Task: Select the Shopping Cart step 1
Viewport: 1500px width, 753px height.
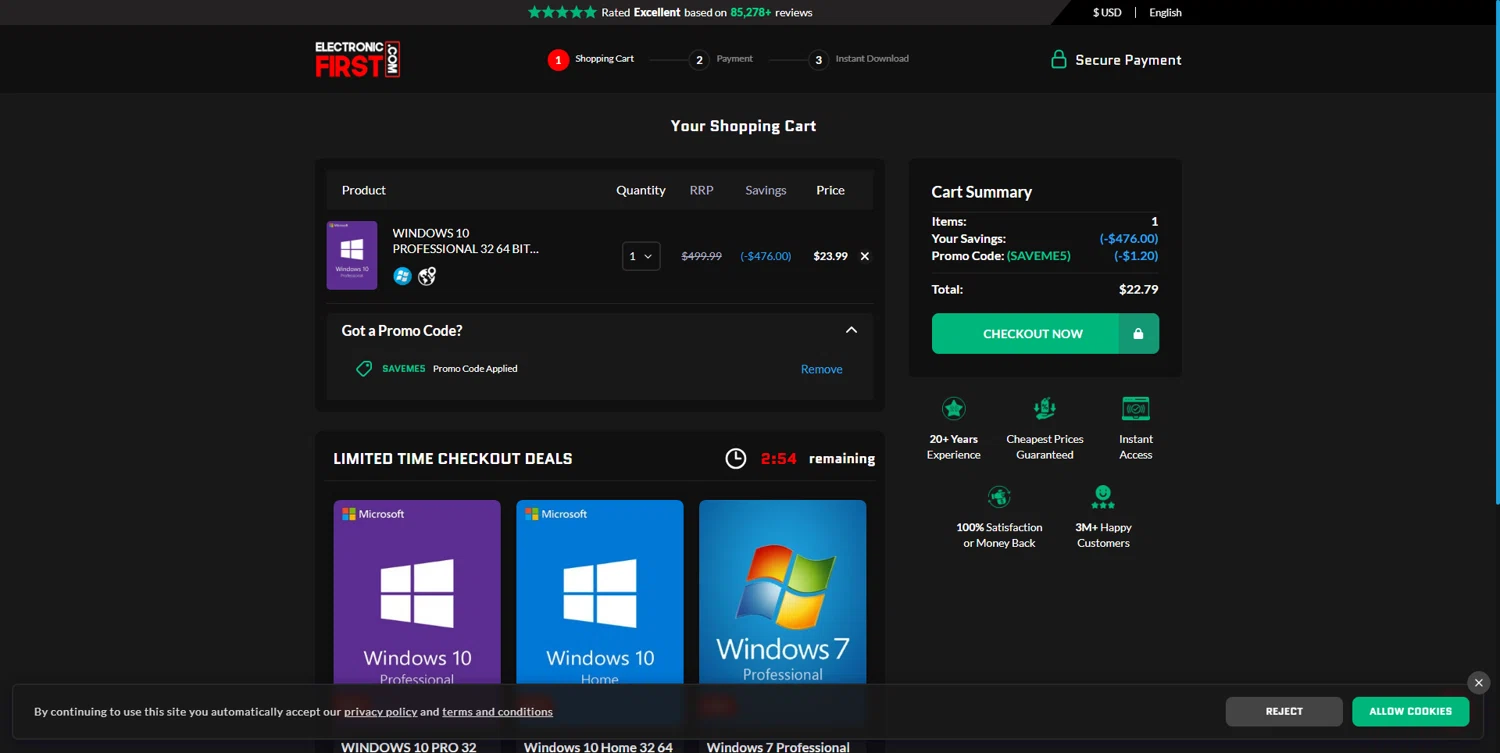Action: click(591, 59)
